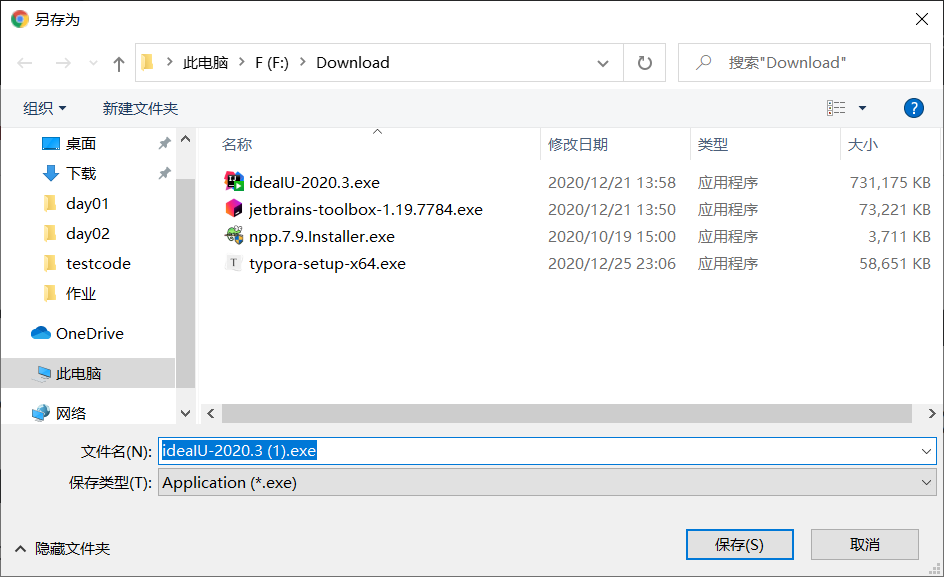Open the filename history dropdown arrow
Viewport: 944px width, 577px height.
coord(926,451)
